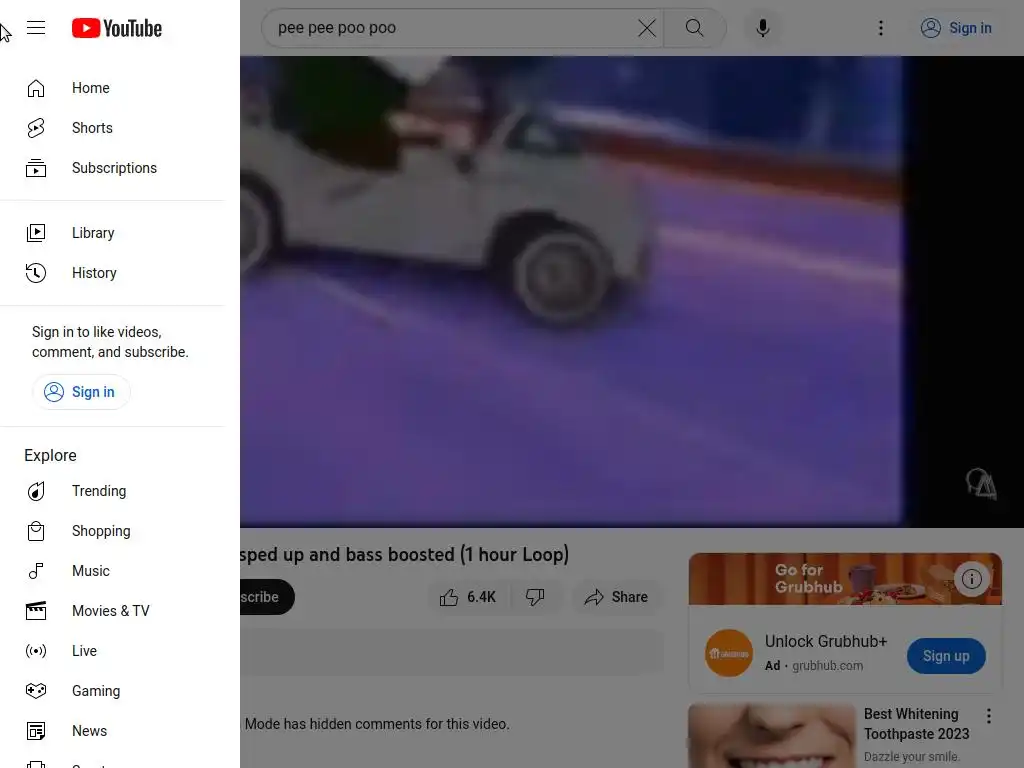Open Live in Explore
The width and height of the screenshot is (1024, 768).
112,651
